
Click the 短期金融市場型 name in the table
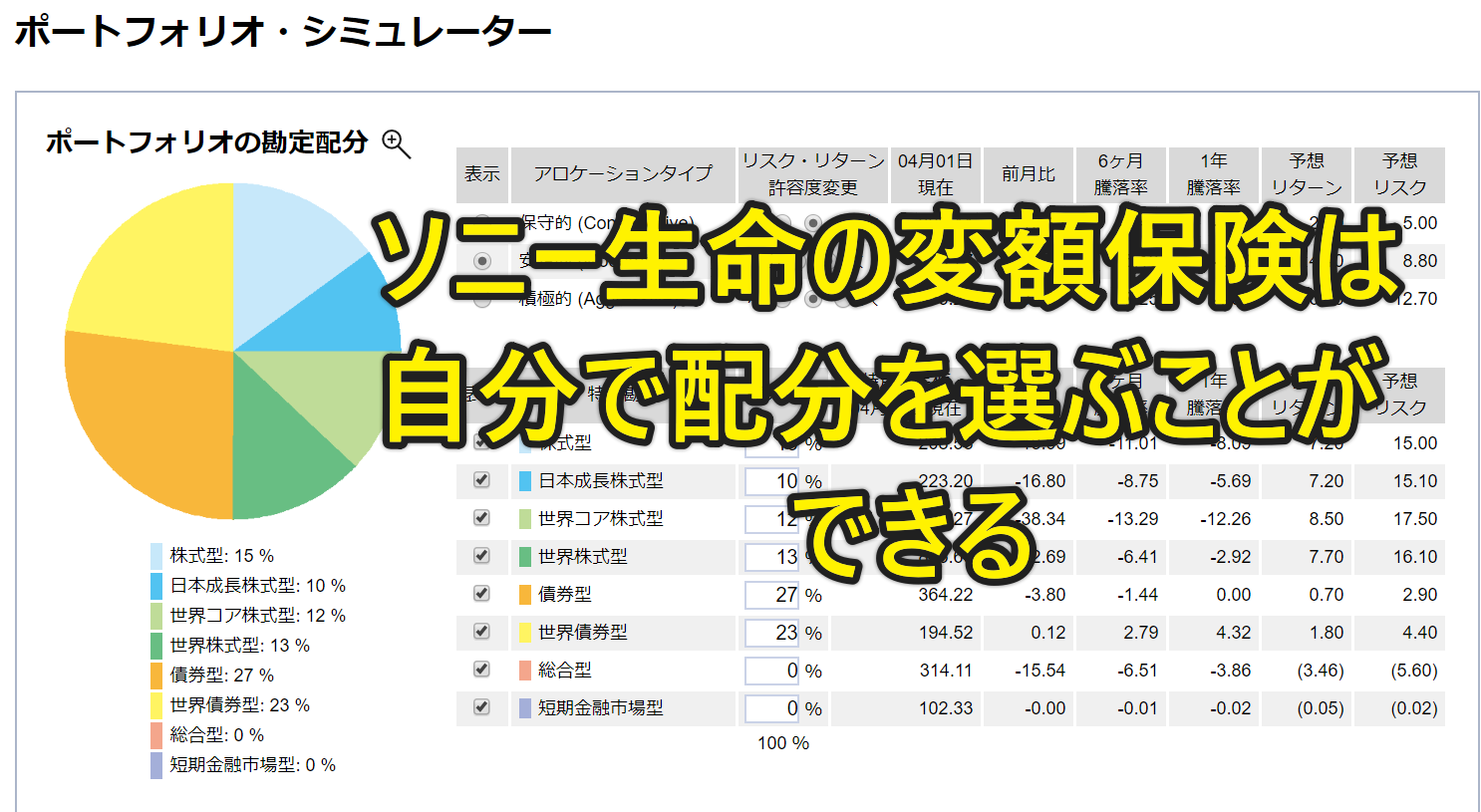click(x=601, y=708)
